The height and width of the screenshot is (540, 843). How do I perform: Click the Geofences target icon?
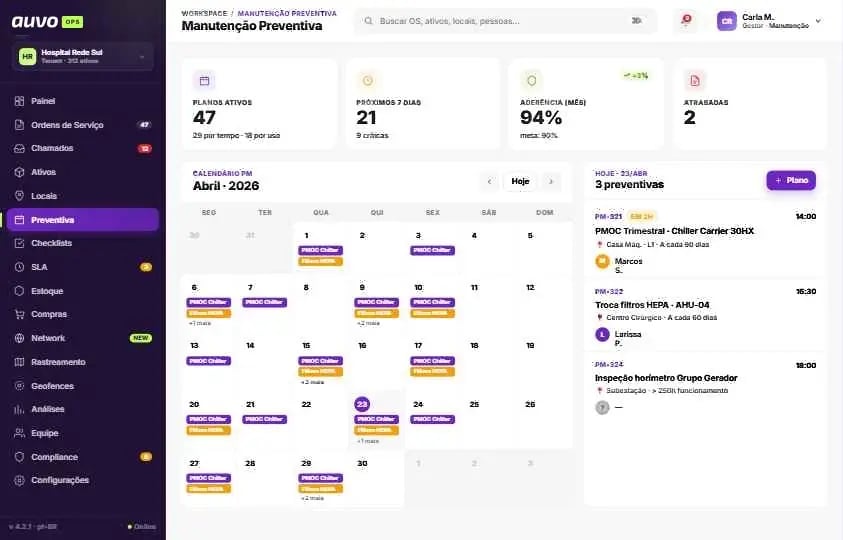pyautogui.click(x=19, y=386)
